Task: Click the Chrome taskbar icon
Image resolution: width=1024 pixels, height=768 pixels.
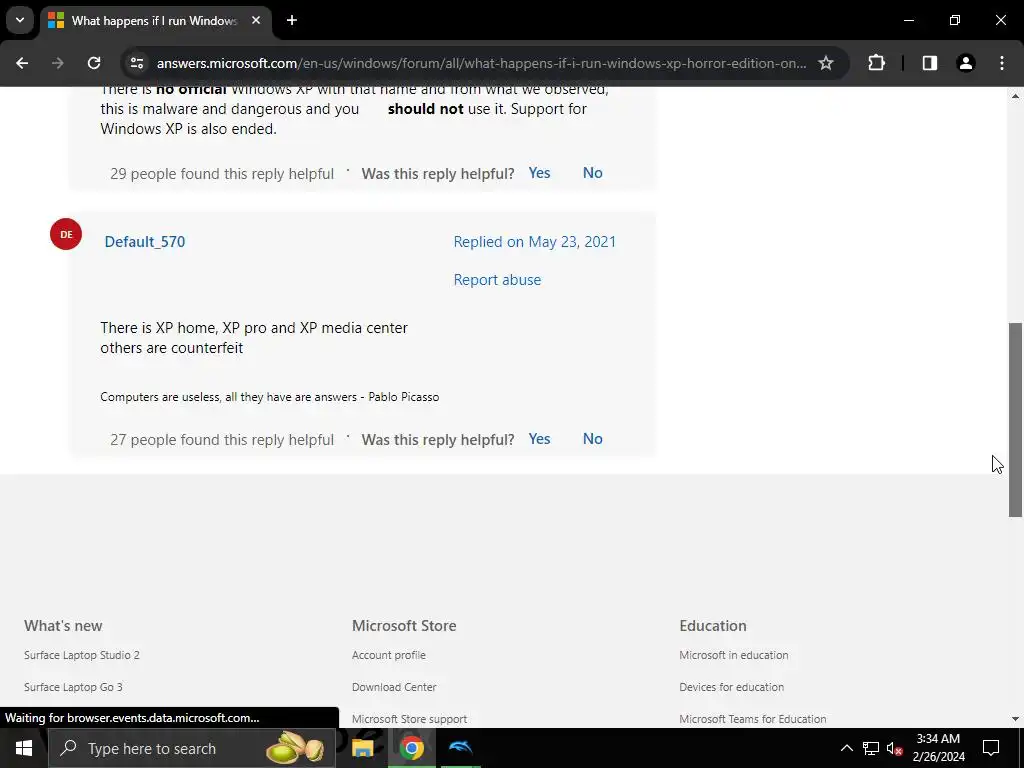Action: coord(411,748)
